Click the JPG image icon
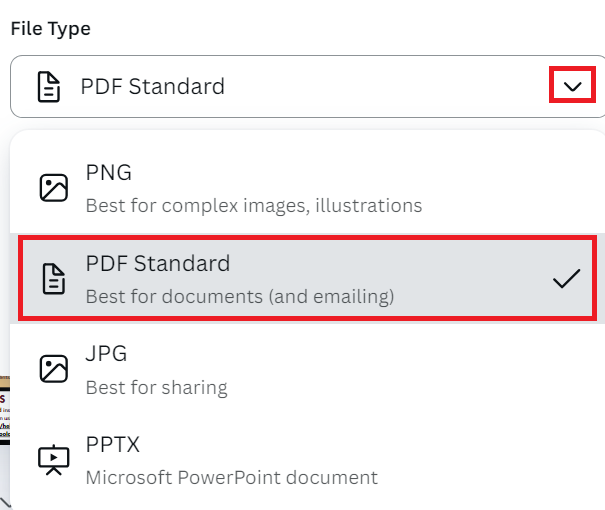Image resolution: width=605 pixels, height=510 pixels. [x=54, y=369]
